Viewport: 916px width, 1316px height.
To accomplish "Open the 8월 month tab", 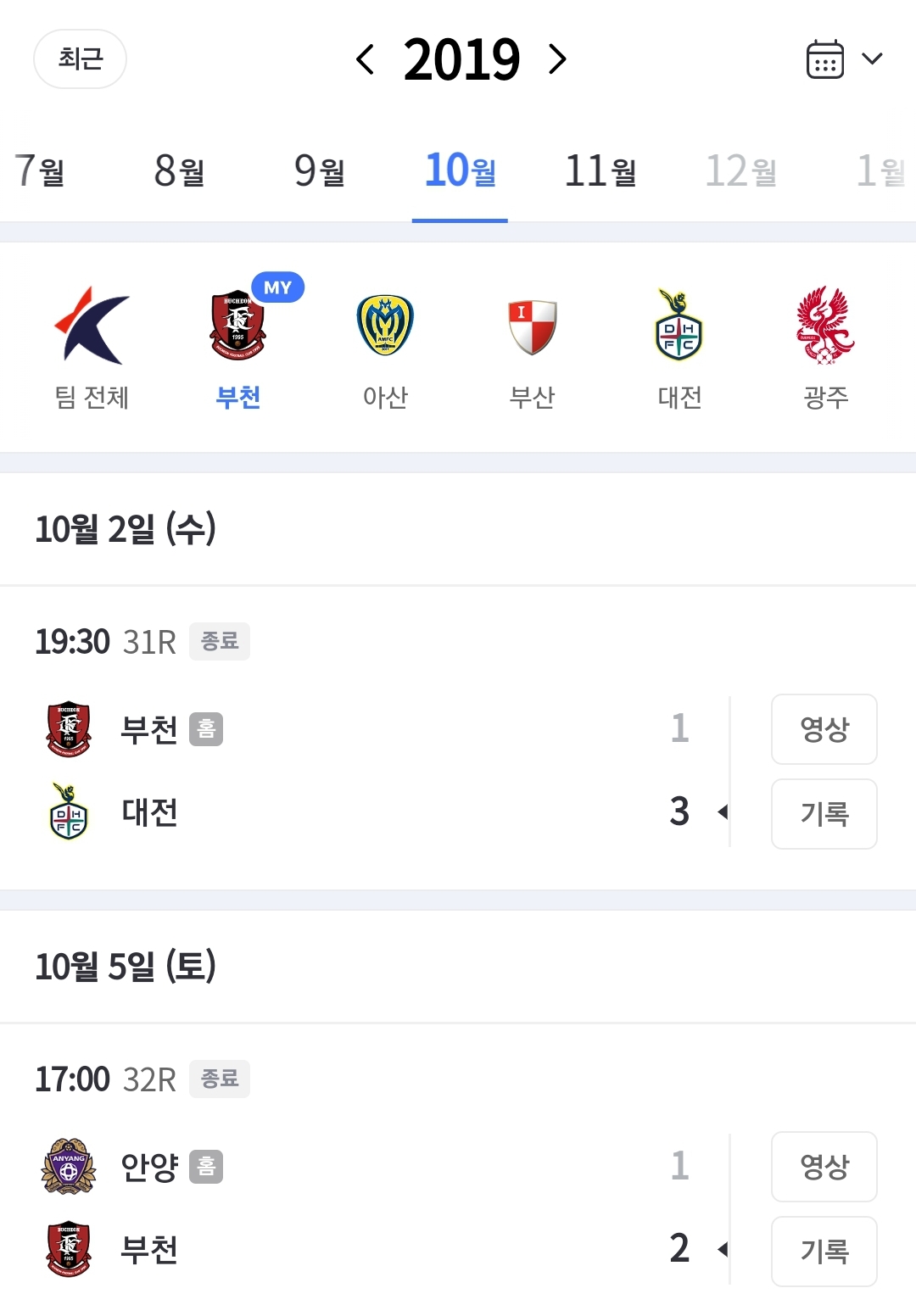I will pyautogui.click(x=180, y=171).
